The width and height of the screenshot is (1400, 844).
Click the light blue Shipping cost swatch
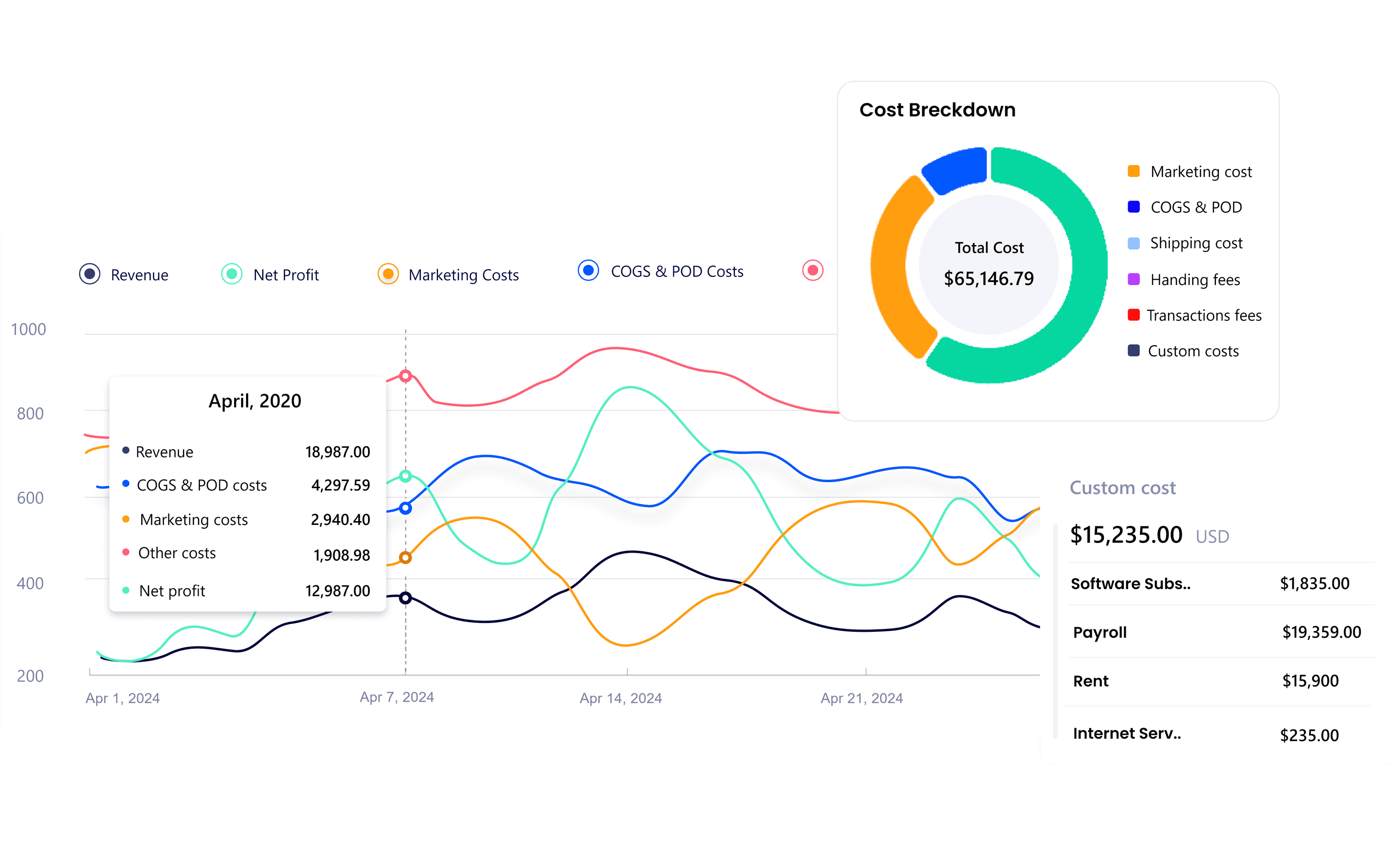[1133, 243]
